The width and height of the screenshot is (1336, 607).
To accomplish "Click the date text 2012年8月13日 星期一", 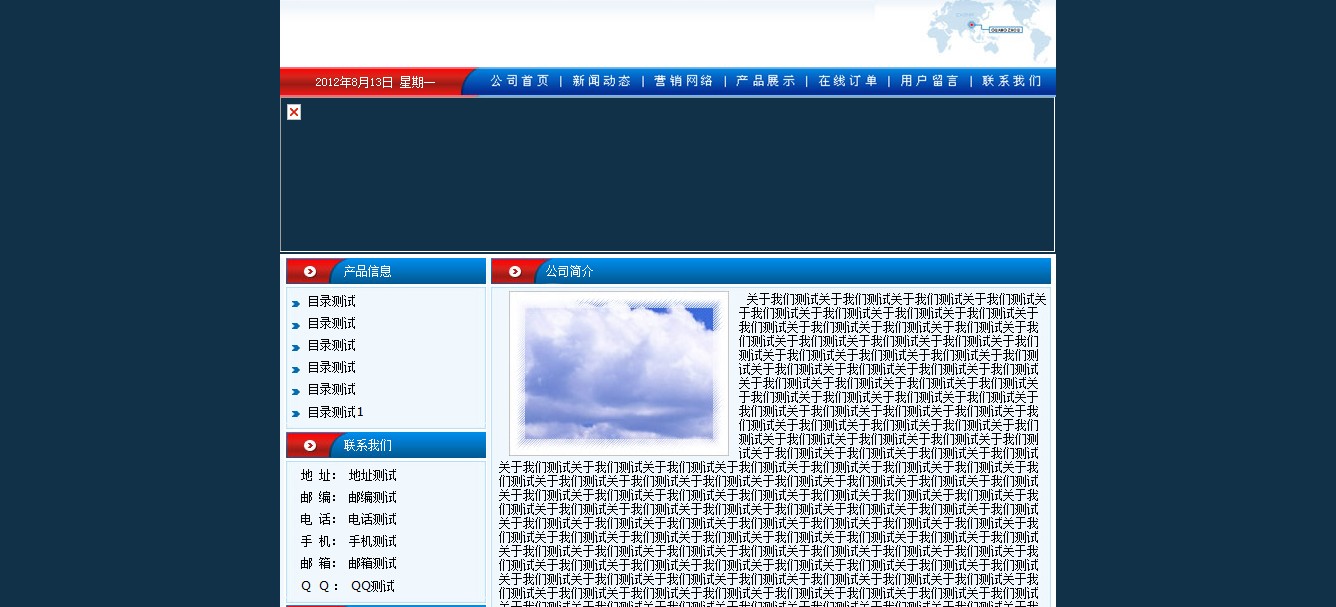I will click(375, 82).
